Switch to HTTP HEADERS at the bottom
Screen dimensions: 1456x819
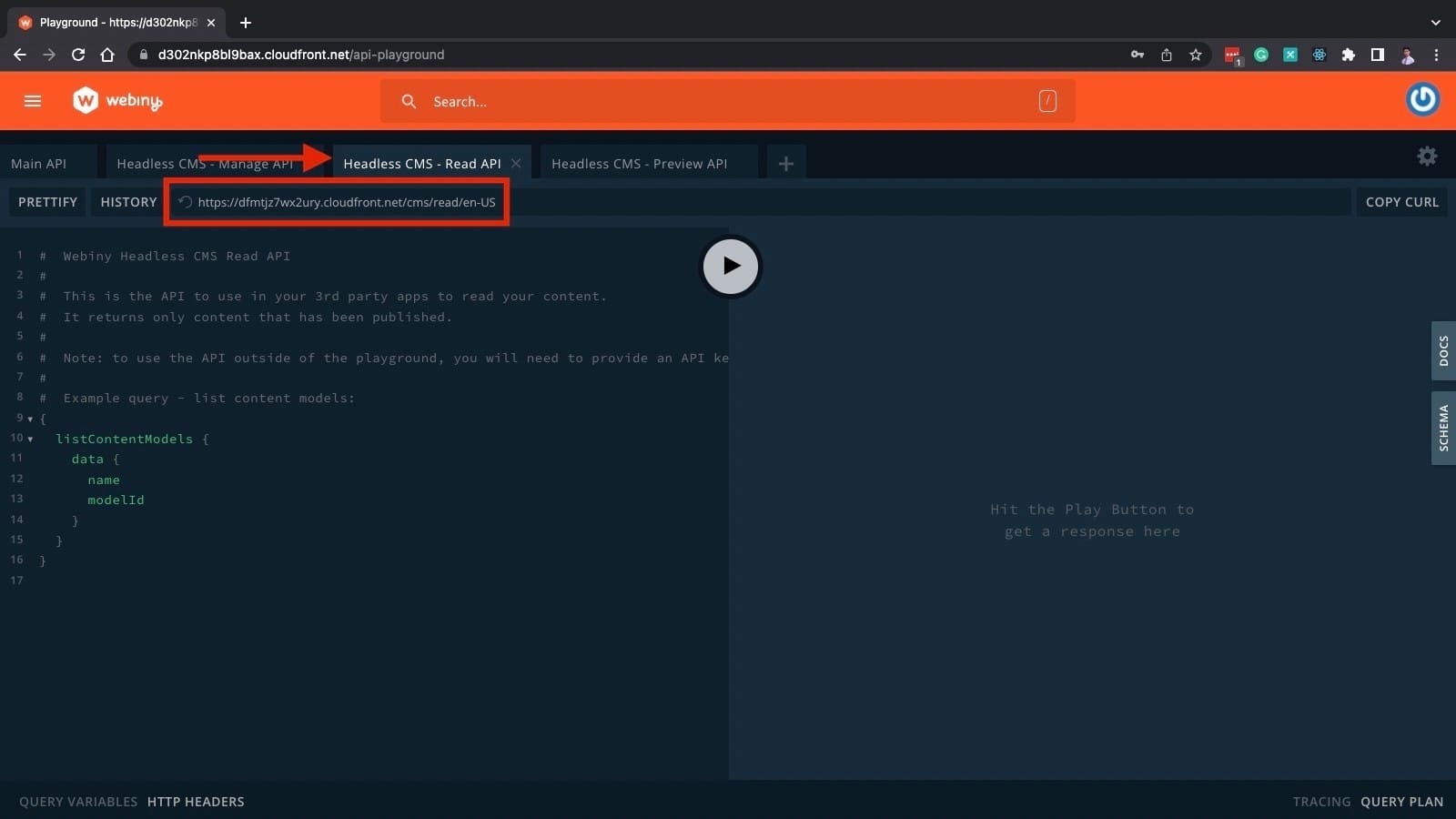coord(196,802)
